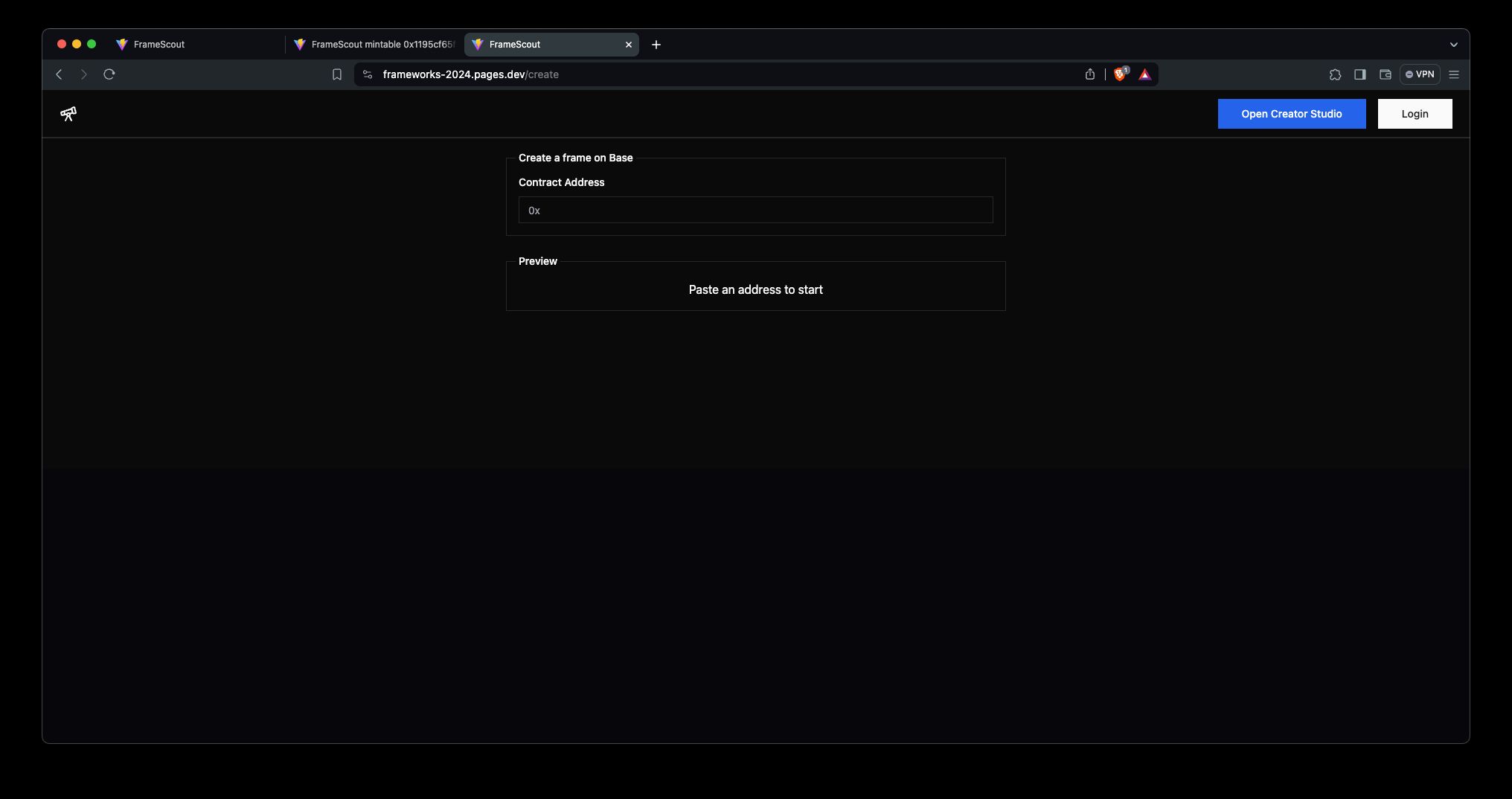Click the VPN button in toolbar
This screenshot has width=1512, height=799.
coord(1420,74)
